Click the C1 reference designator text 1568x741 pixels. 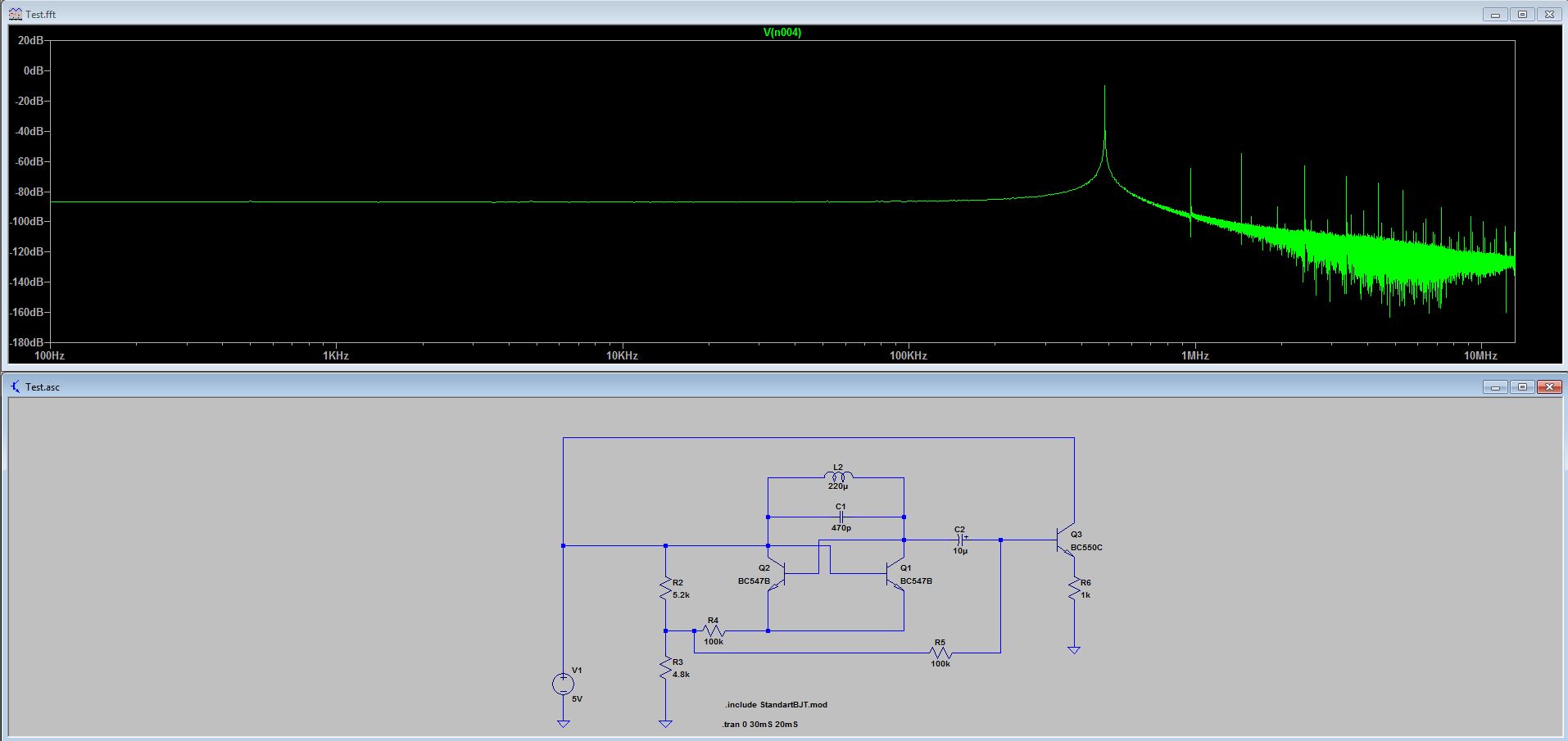[x=841, y=506]
